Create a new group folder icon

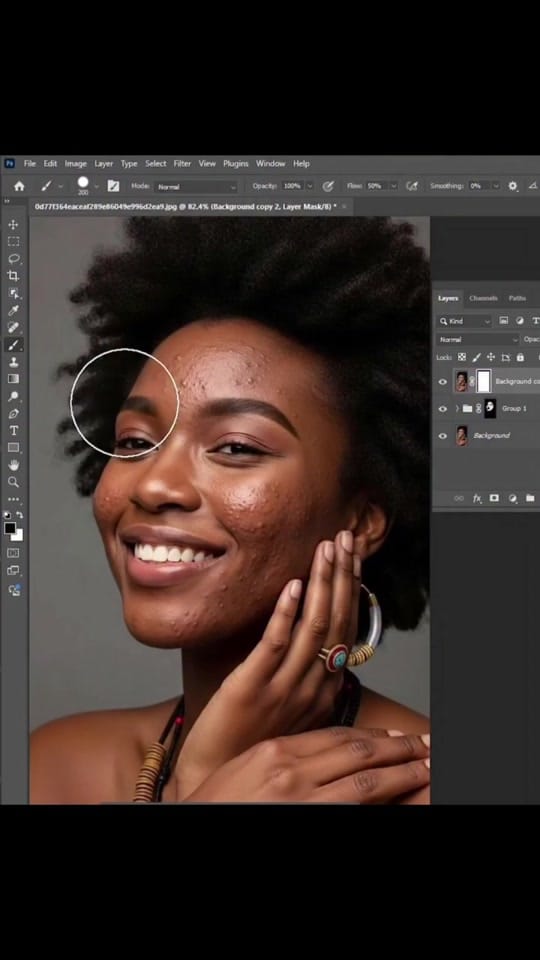(x=530, y=498)
